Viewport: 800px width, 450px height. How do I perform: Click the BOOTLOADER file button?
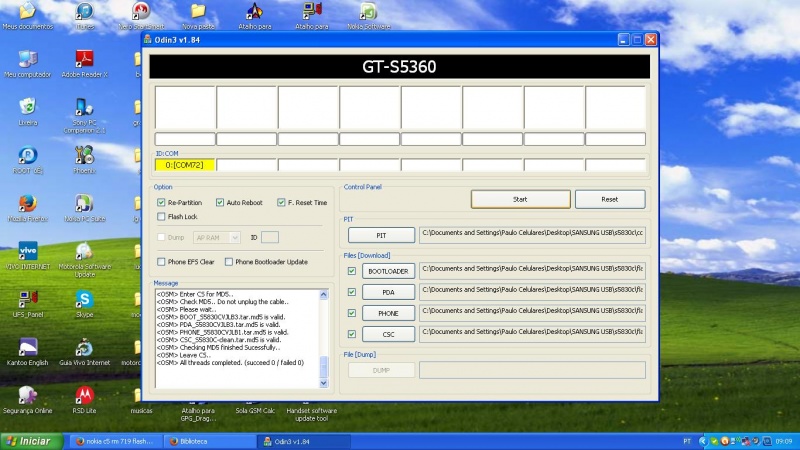coord(388,271)
